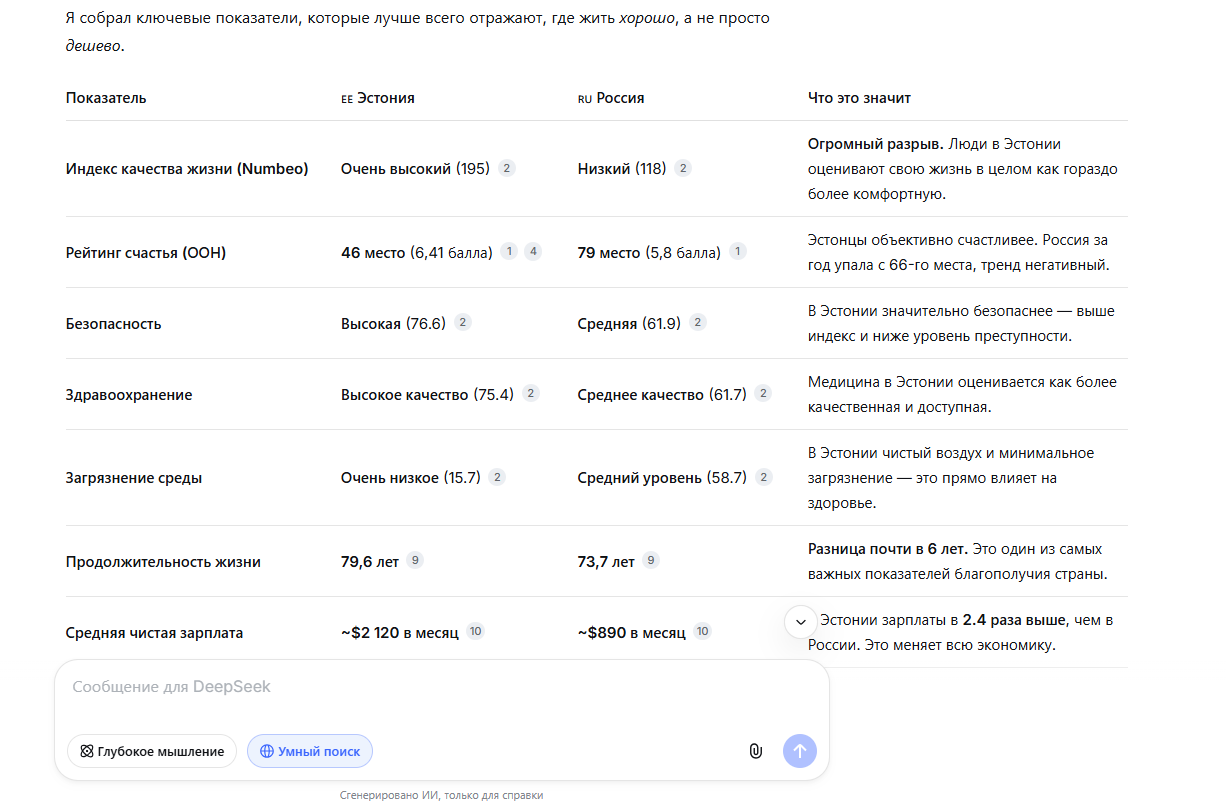This screenshot has height=806, width=1226.
Task: Open citation 2 next to Очень высокий (195)
Action: click(x=507, y=168)
